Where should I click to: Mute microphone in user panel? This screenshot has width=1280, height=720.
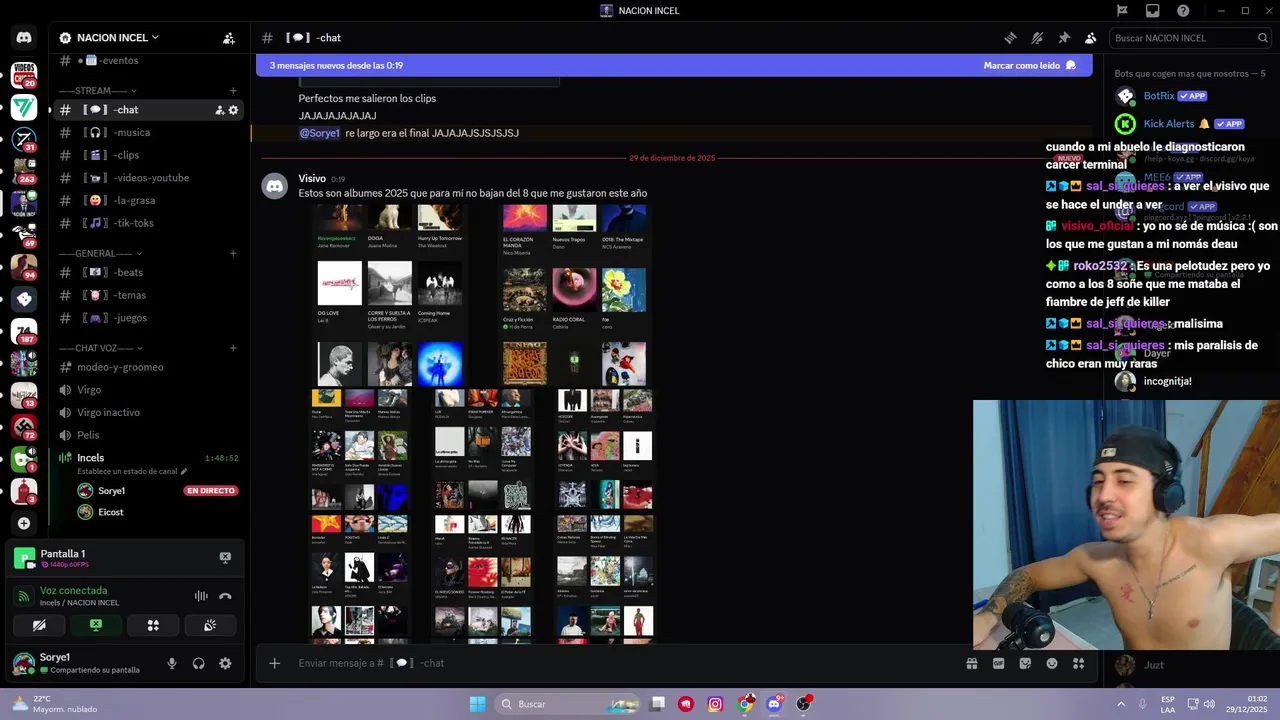point(172,663)
